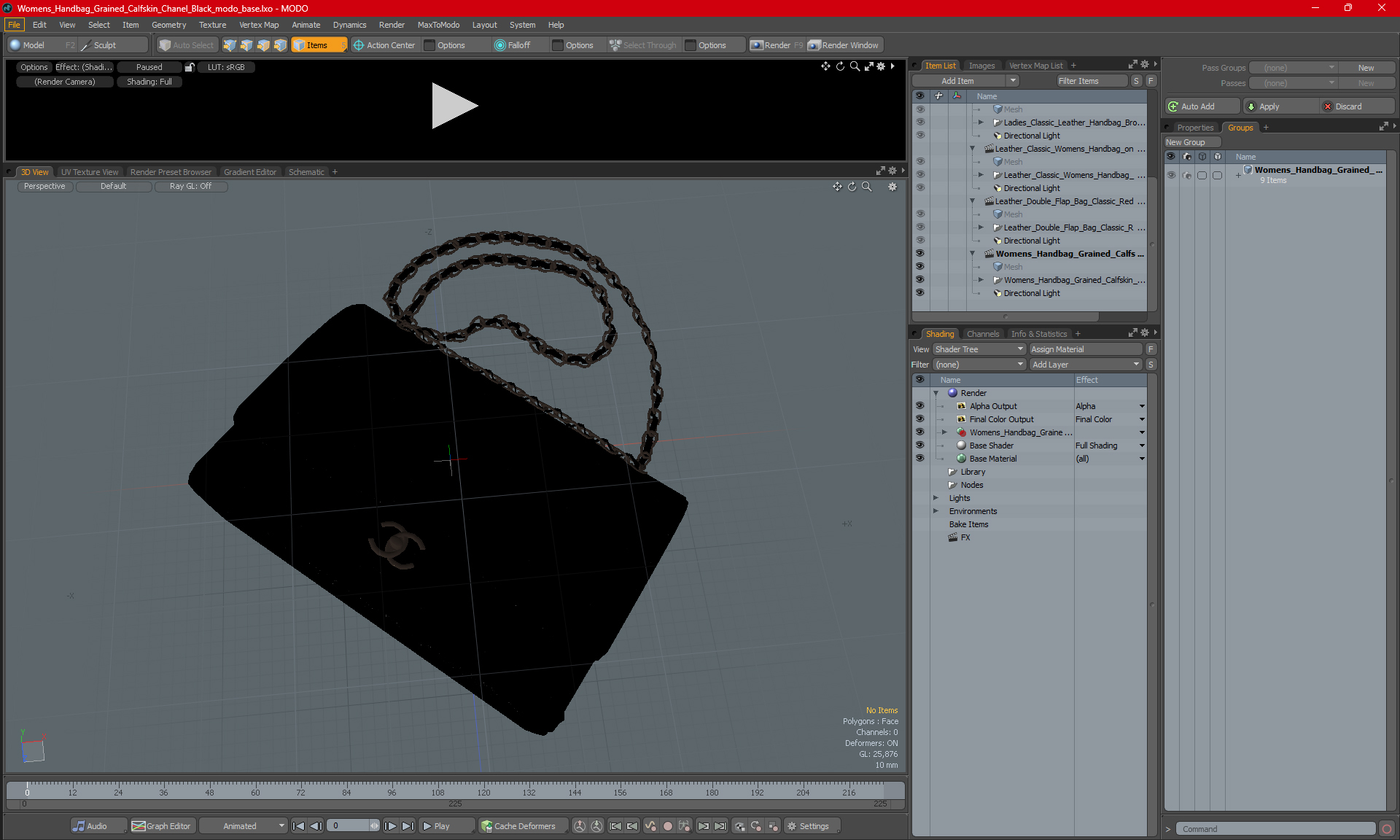Screen dimensions: 1400x840
Task: Collapse the Leather_Double_Flap_Bag_Classic_Red scene
Action: pos(972,201)
